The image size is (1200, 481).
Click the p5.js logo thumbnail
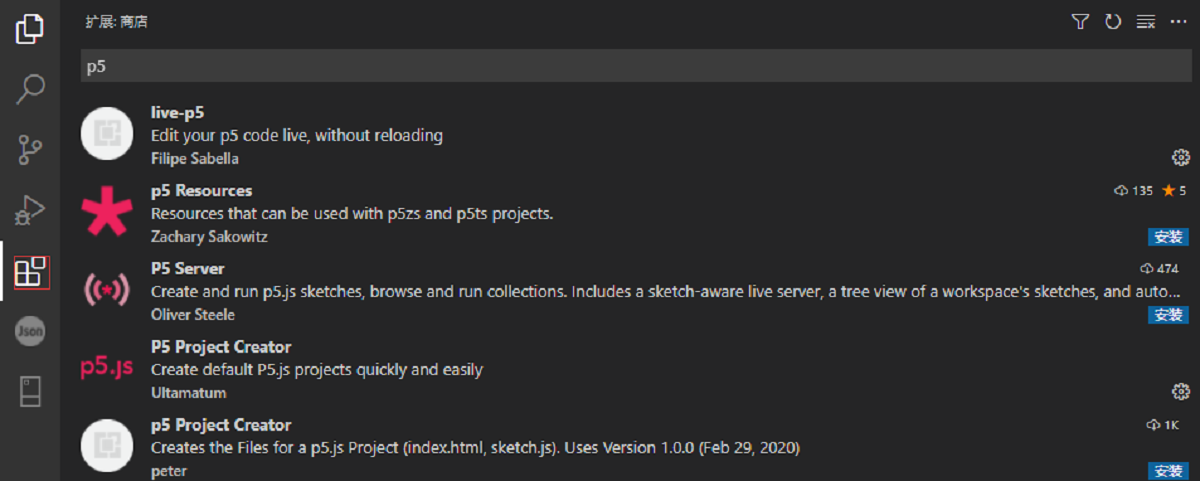(x=107, y=368)
